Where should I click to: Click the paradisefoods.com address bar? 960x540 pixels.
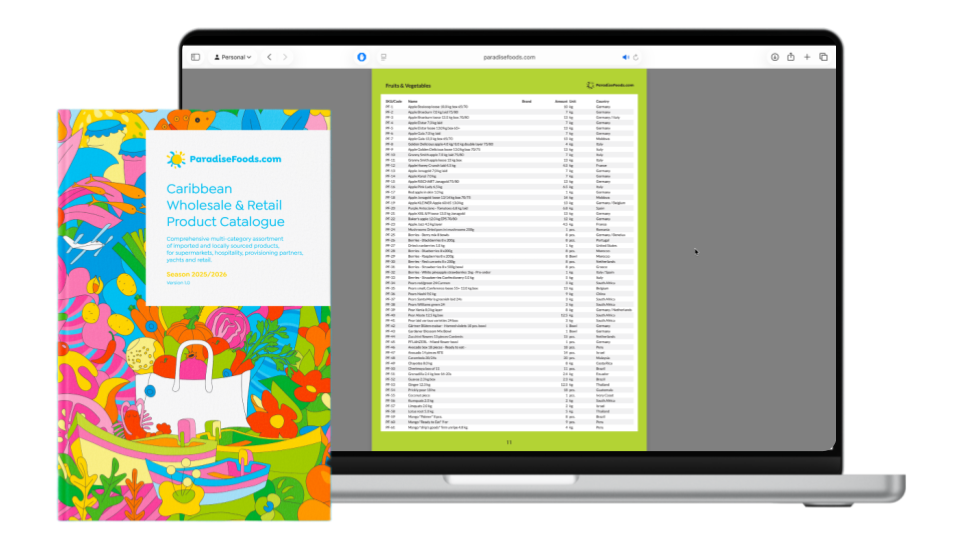click(x=508, y=57)
